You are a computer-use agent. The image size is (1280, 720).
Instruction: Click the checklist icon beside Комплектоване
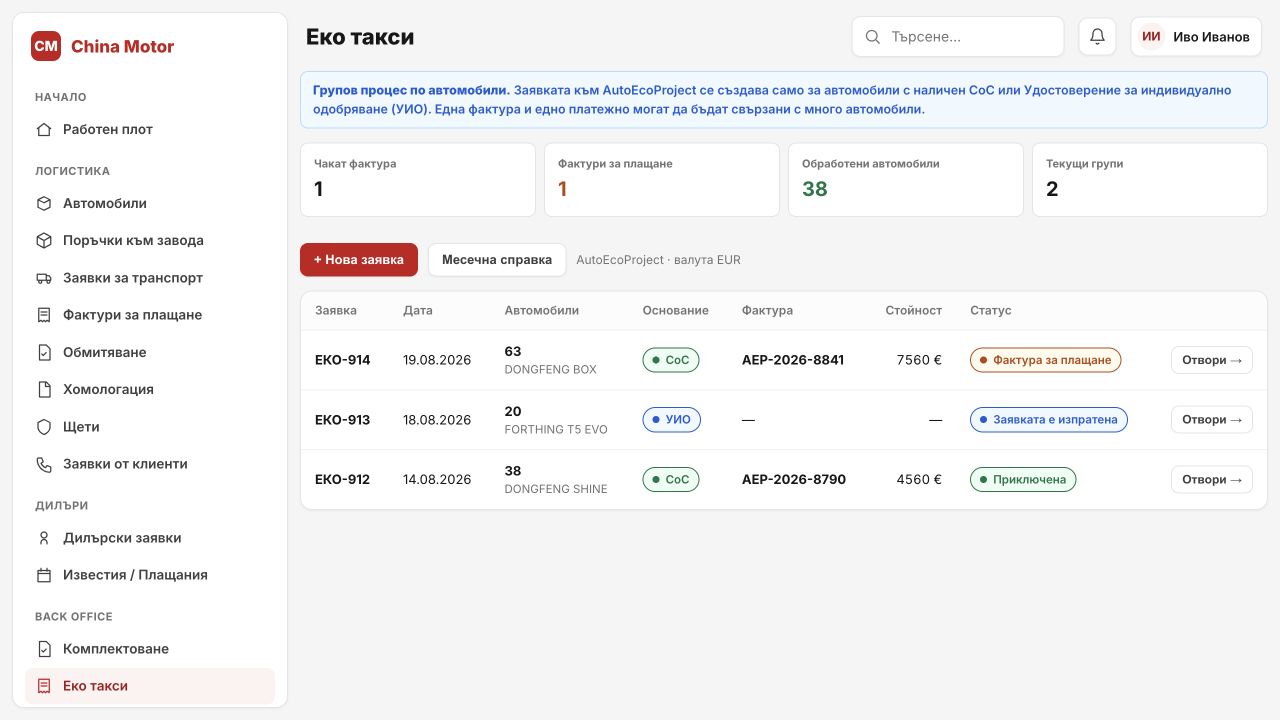(44, 649)
